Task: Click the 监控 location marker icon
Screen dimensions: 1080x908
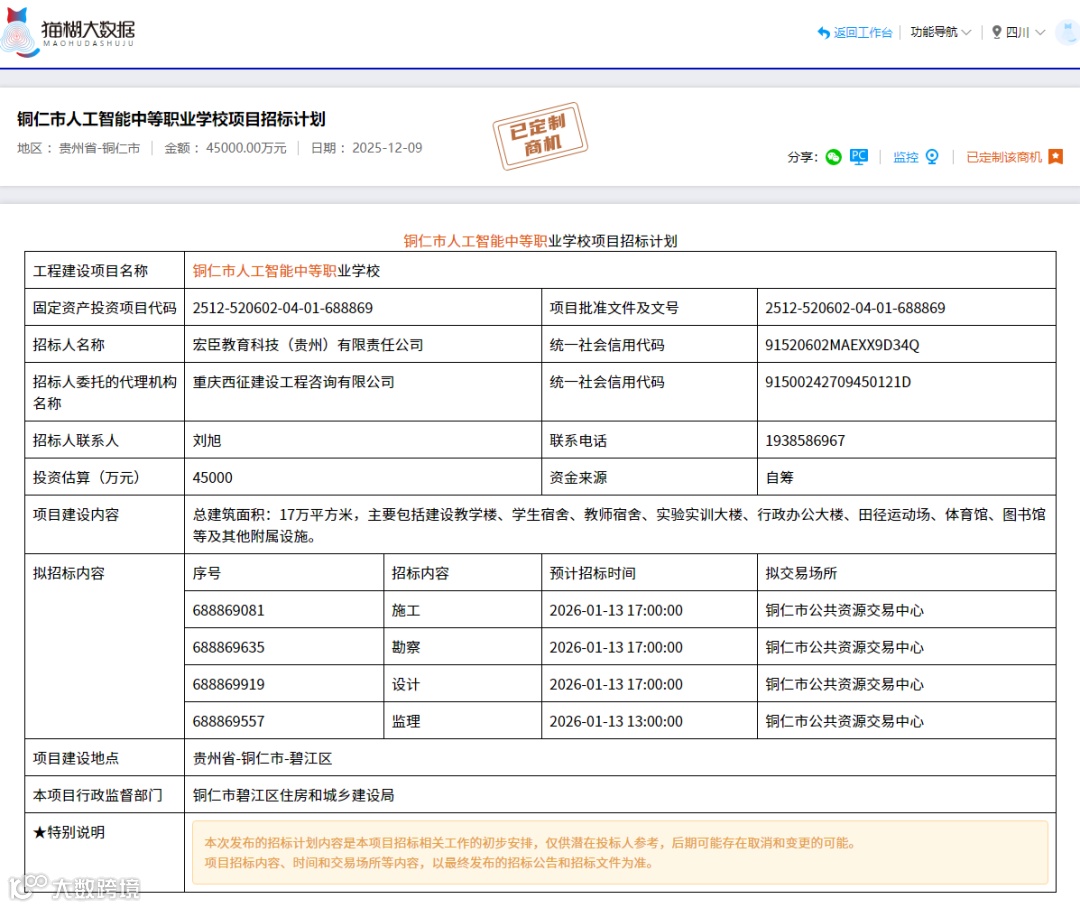Action: click(x=932, y=157)
